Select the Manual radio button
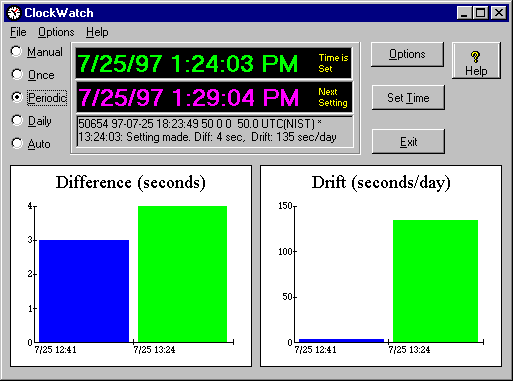This screenshot has width=513, height=381. tap(16, 51)
